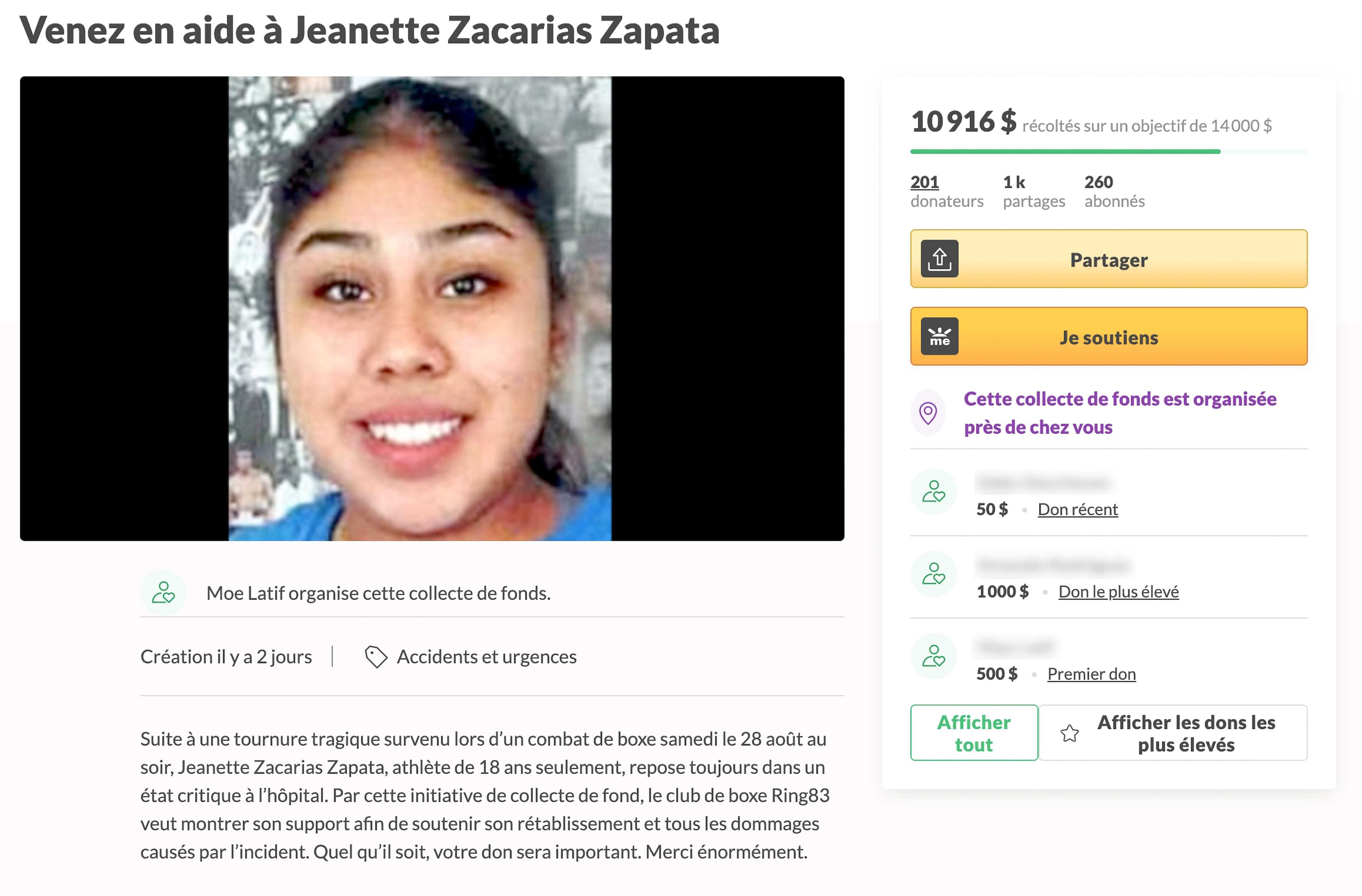Click the Premier don link
This screenshot has width=1362, height=896.
click(1091, 674)
